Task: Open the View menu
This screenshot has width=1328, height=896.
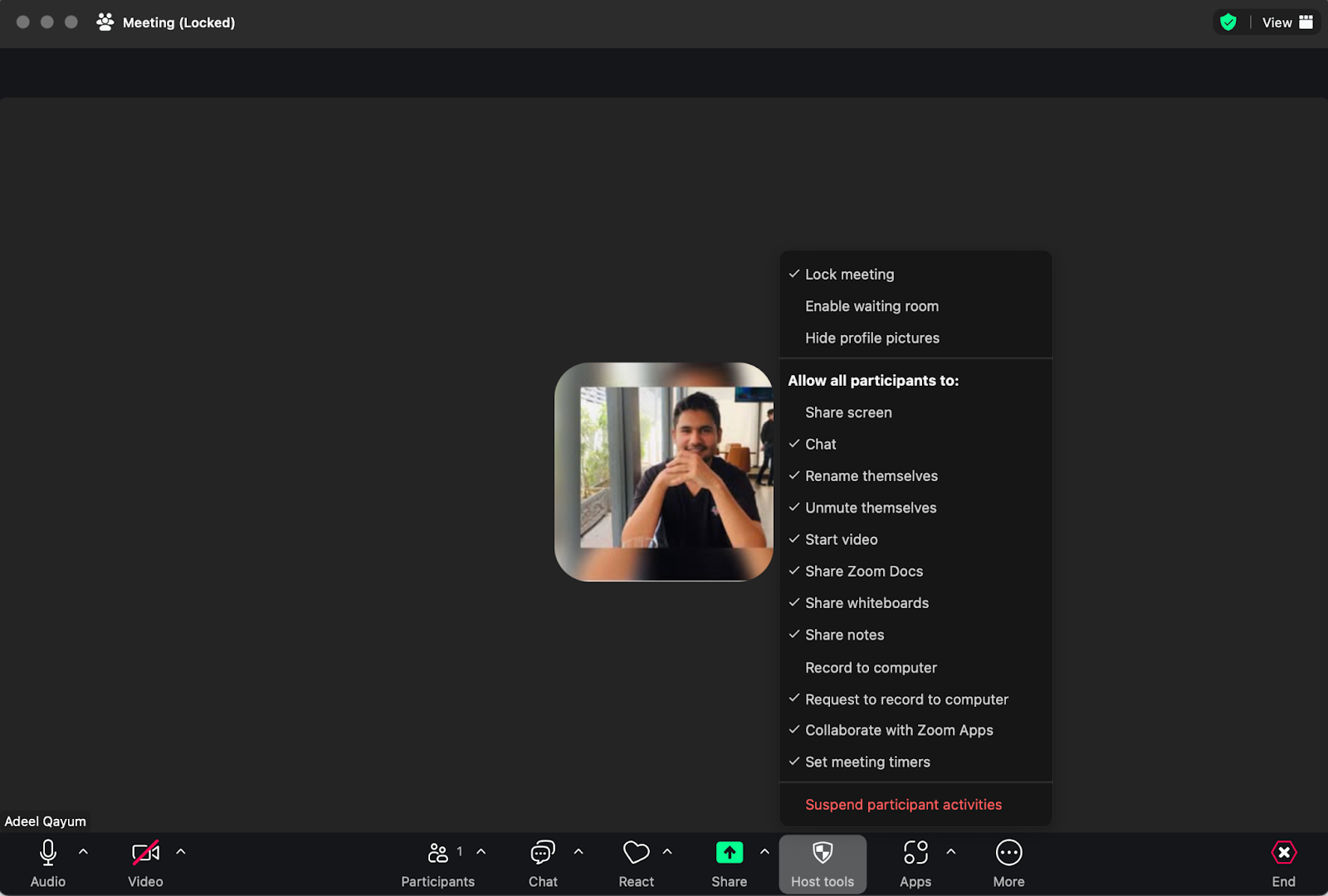Action: (1277, 22)
